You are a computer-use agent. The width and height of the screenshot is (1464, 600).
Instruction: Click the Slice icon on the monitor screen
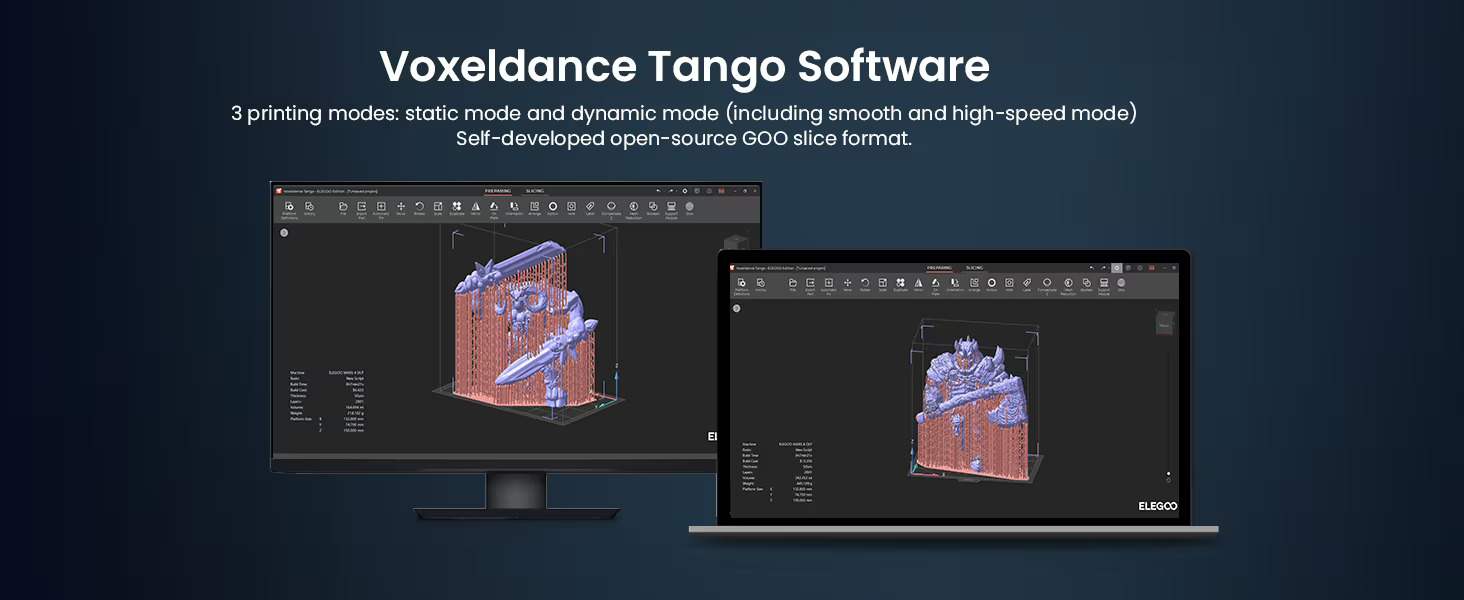pyautogui.click(x=689, y=207)
